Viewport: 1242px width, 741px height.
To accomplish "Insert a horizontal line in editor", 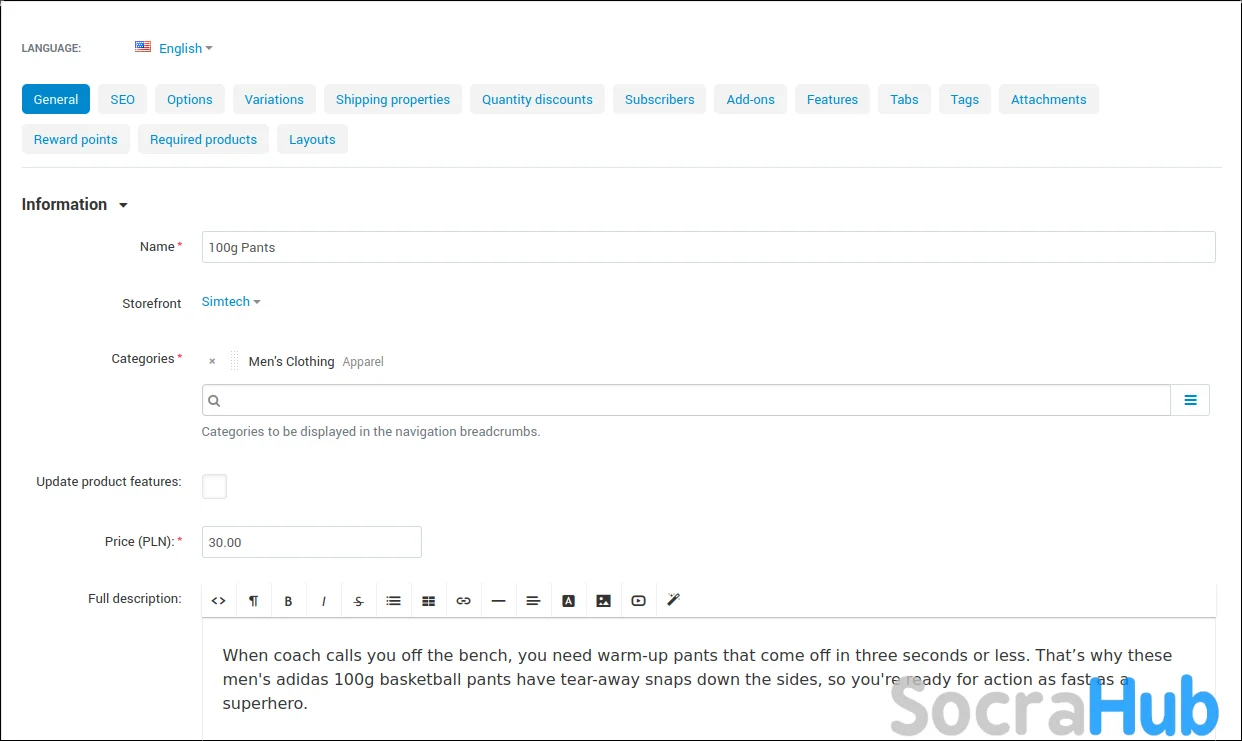I will coord(498,601).
